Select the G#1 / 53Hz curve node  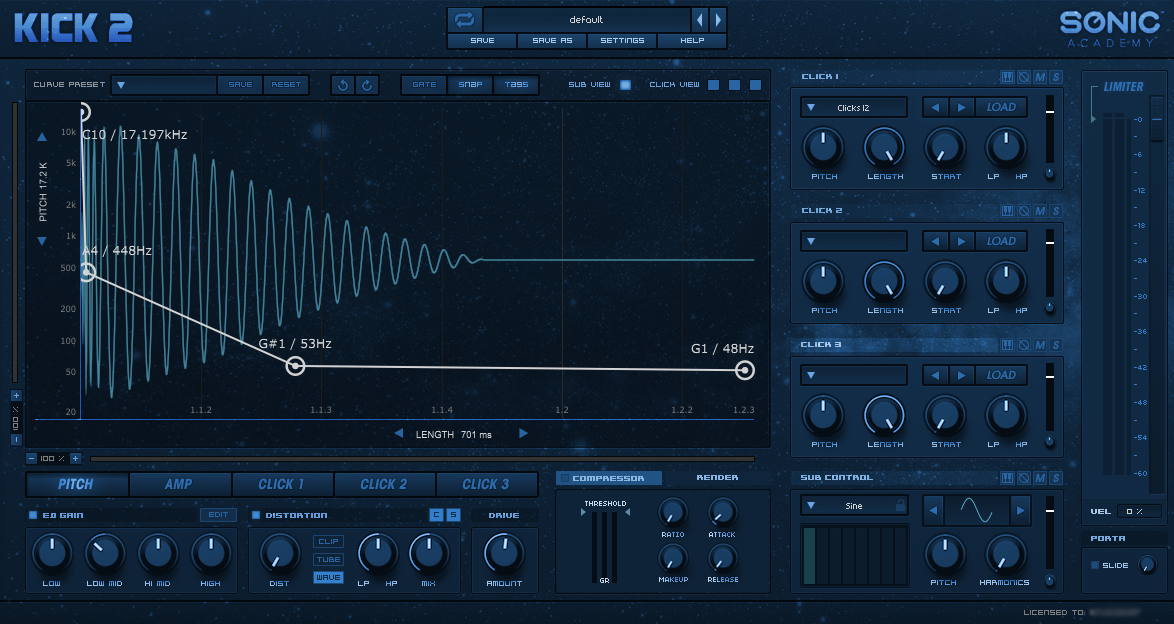pos(296,366)
